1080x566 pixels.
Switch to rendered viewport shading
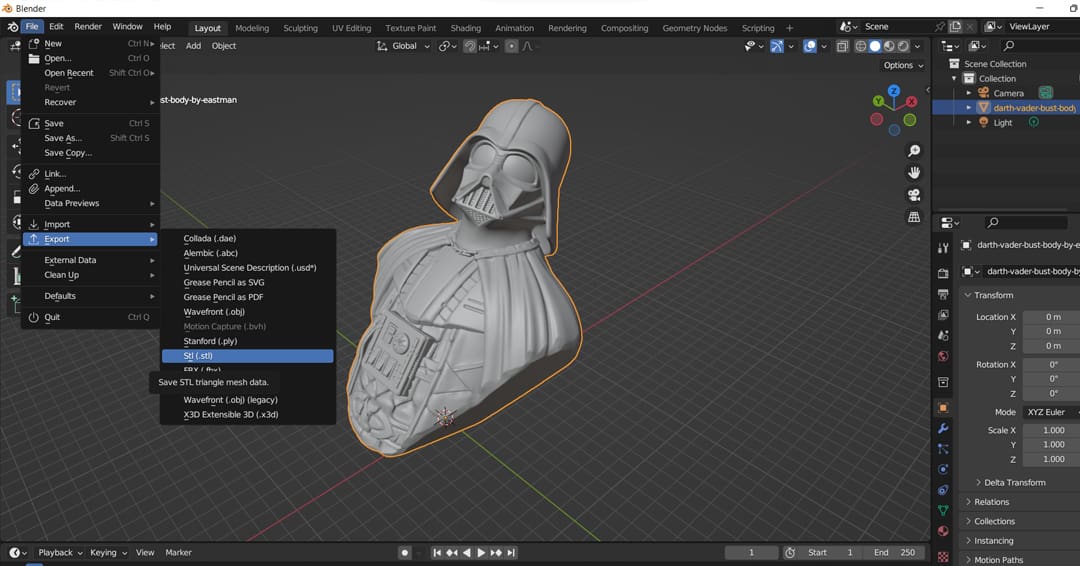pyautogui.click(x=903, y=46)
